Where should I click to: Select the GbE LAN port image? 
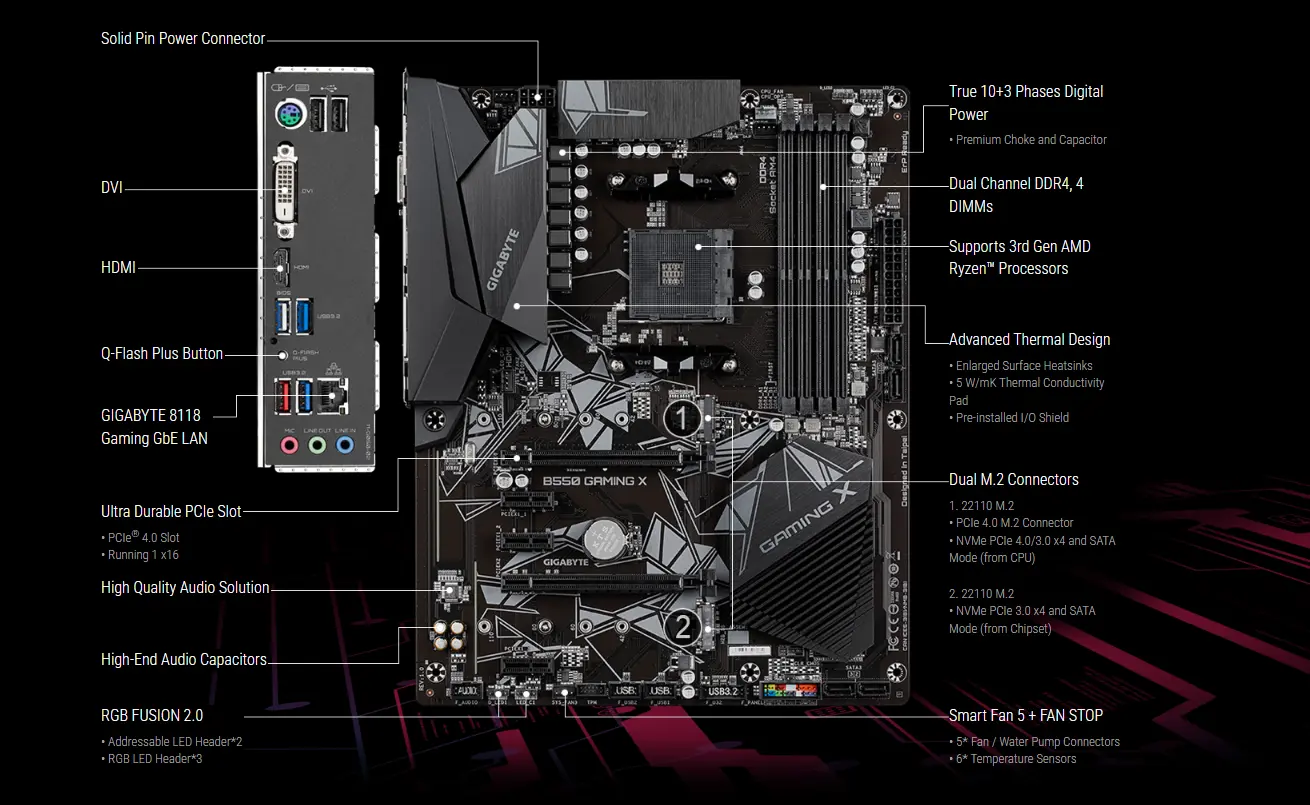point(332,393)
